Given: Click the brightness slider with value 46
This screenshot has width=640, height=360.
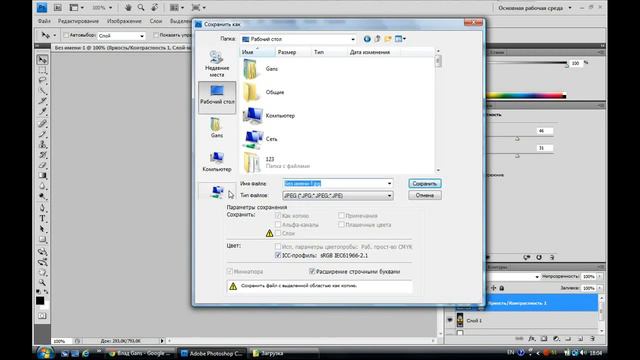Looking at the screenshot, I should tap(518, 139).
